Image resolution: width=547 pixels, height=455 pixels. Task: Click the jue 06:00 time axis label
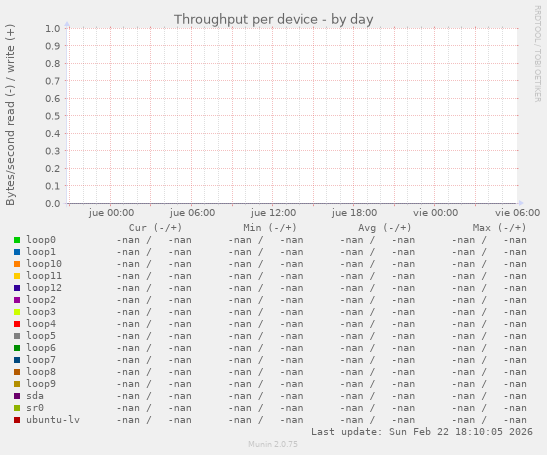click(192, 213)
